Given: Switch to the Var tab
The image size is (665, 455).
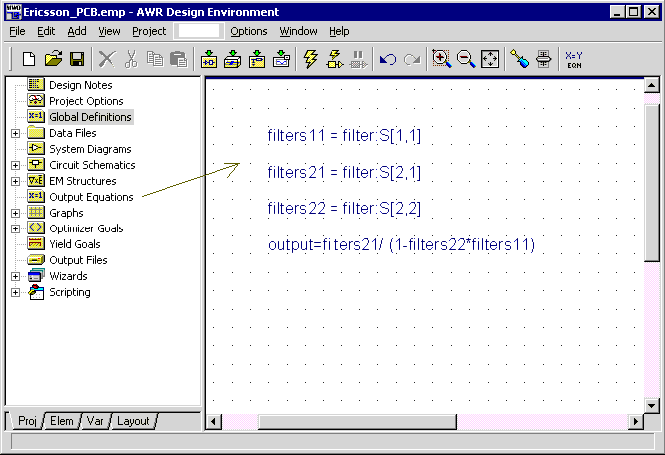Looking at the screenshot, I should [x=95, y=421].
